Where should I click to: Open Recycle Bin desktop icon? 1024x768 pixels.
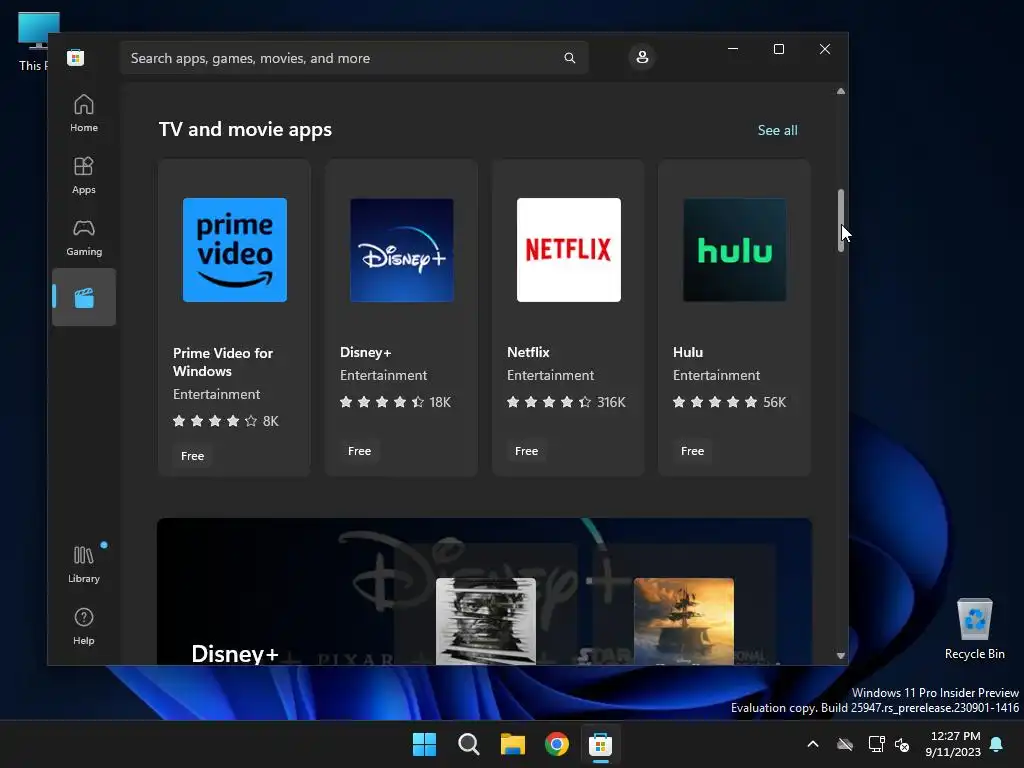pos(974,629)
